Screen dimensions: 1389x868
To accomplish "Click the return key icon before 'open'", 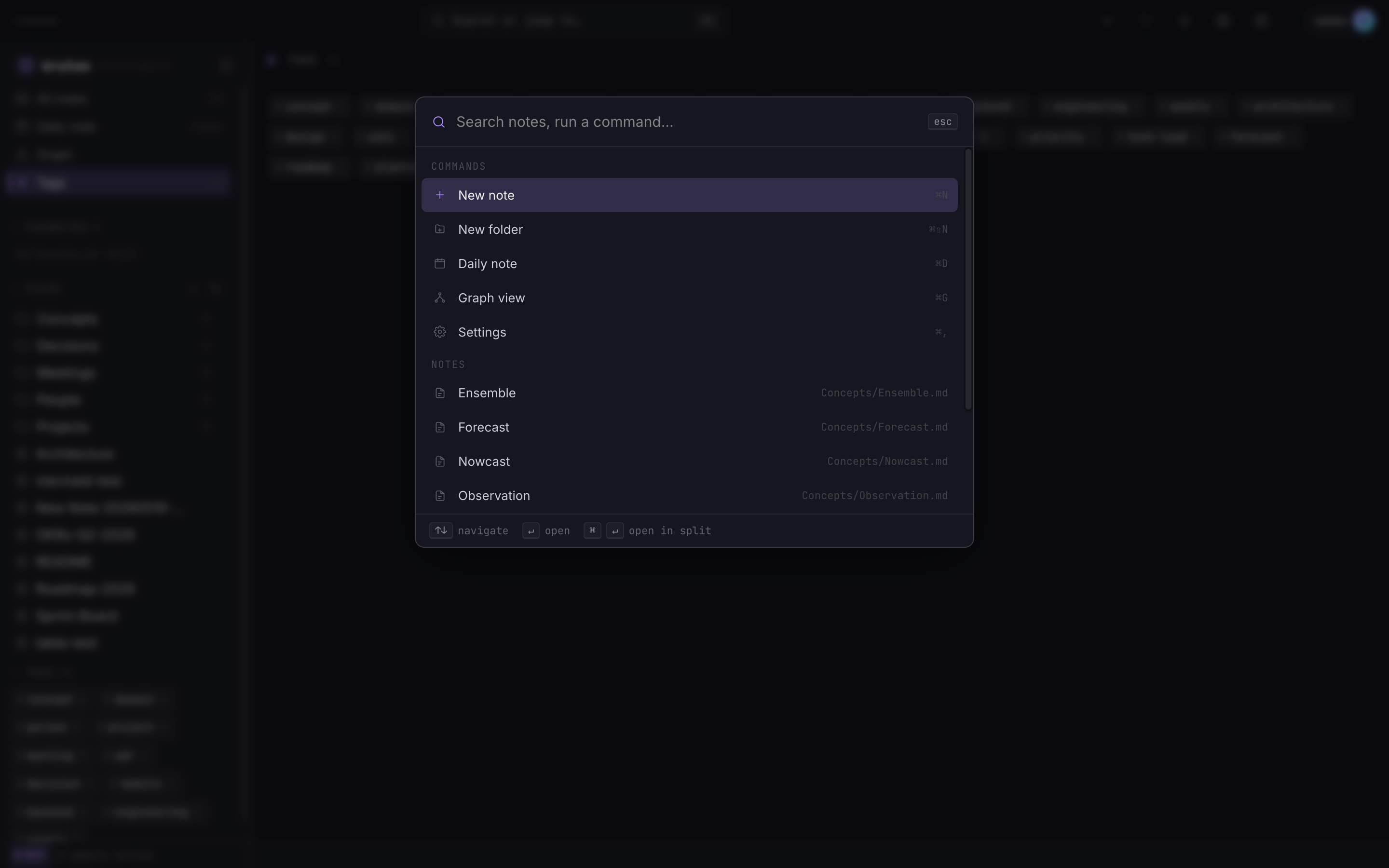I will [531, 530].
